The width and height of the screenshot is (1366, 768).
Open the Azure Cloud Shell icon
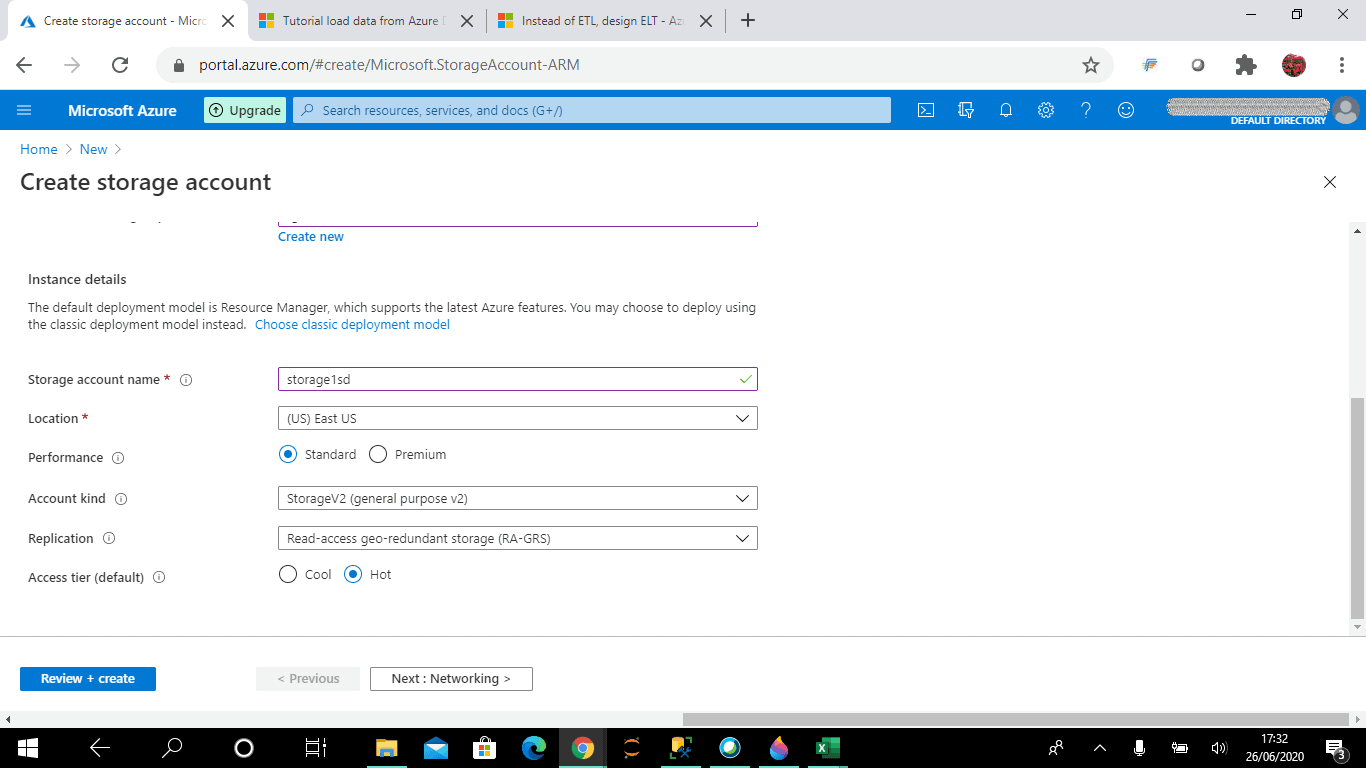(x=926, y=110)
